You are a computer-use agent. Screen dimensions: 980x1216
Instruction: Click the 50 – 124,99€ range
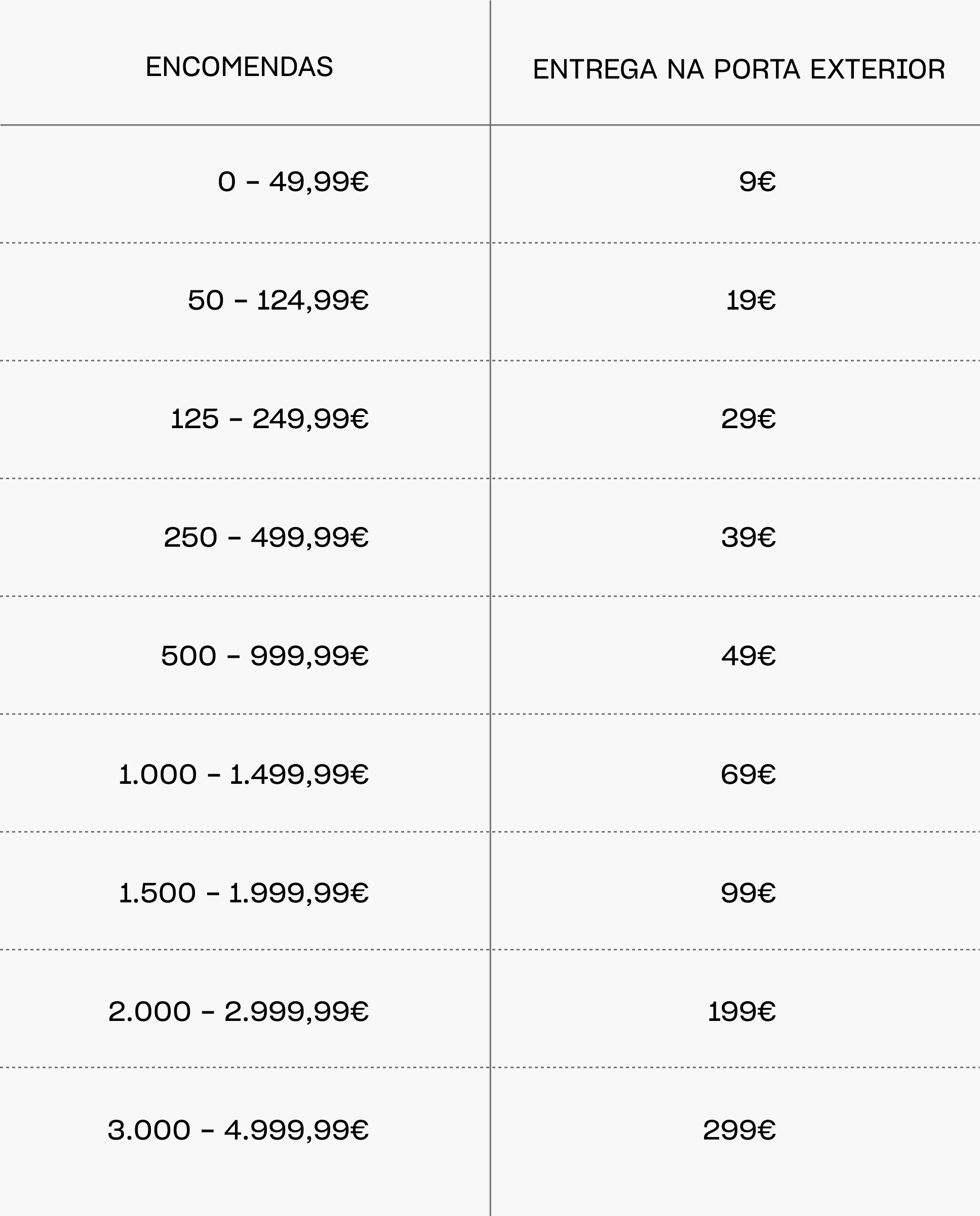(279, 300)
